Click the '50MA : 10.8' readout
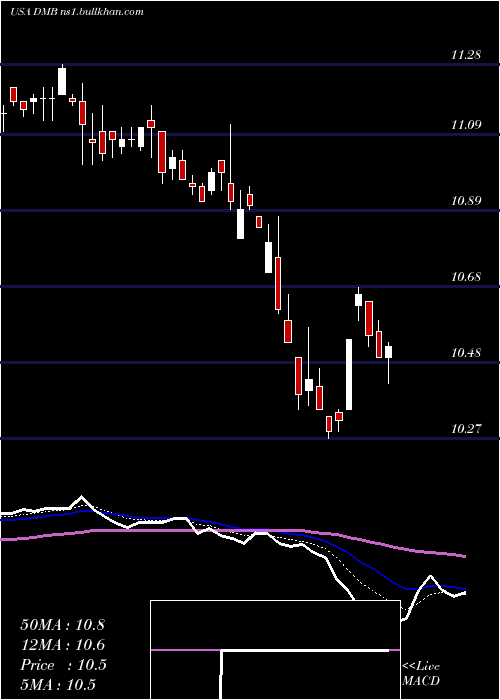Image resolution: width=500 pixels, height=700 pixels. tap(62, 625)
